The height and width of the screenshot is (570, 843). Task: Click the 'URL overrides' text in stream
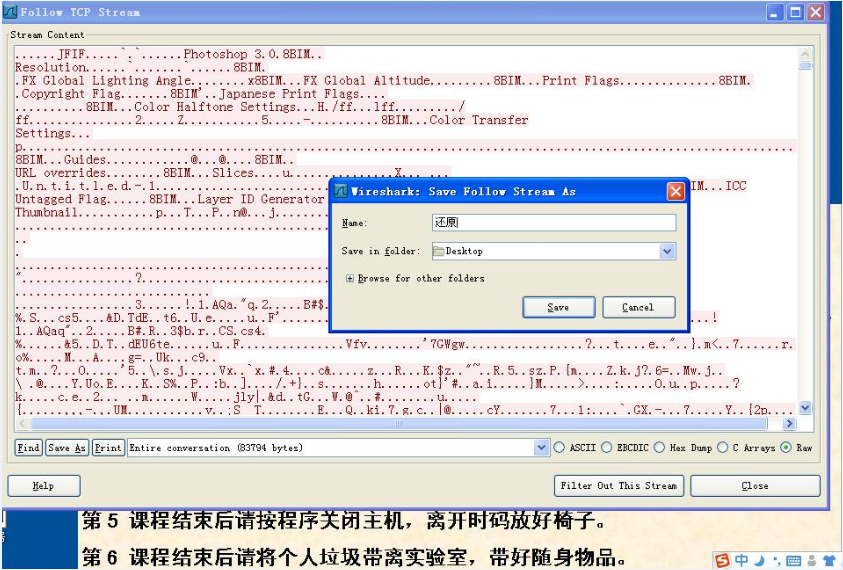[x=61, y=173]
